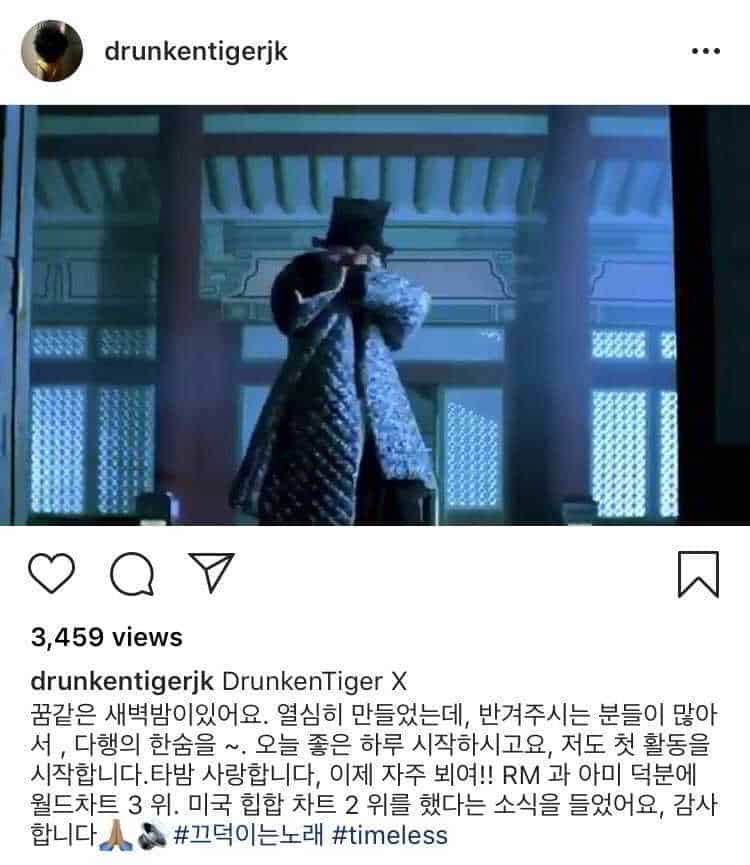
Task: Open comments via the speech bubble icon
Action: [x=132, y=574]
